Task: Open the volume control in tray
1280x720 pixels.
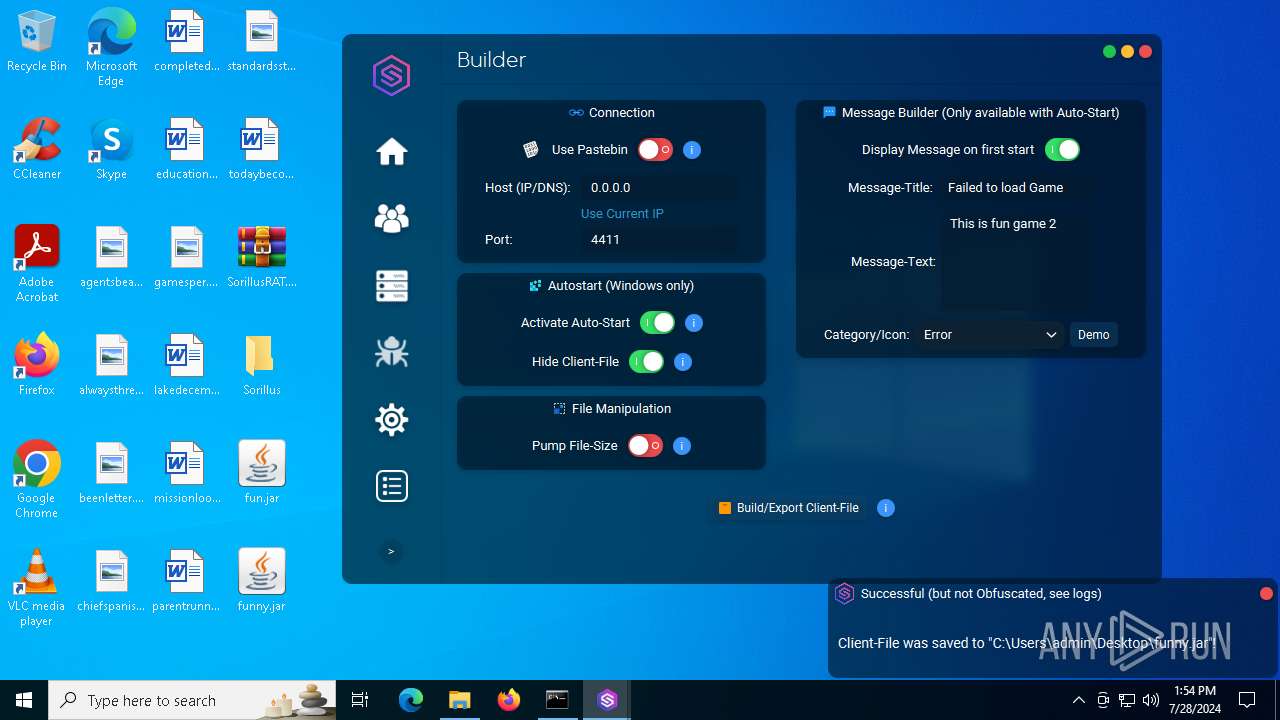Action: coord(1150,700)
